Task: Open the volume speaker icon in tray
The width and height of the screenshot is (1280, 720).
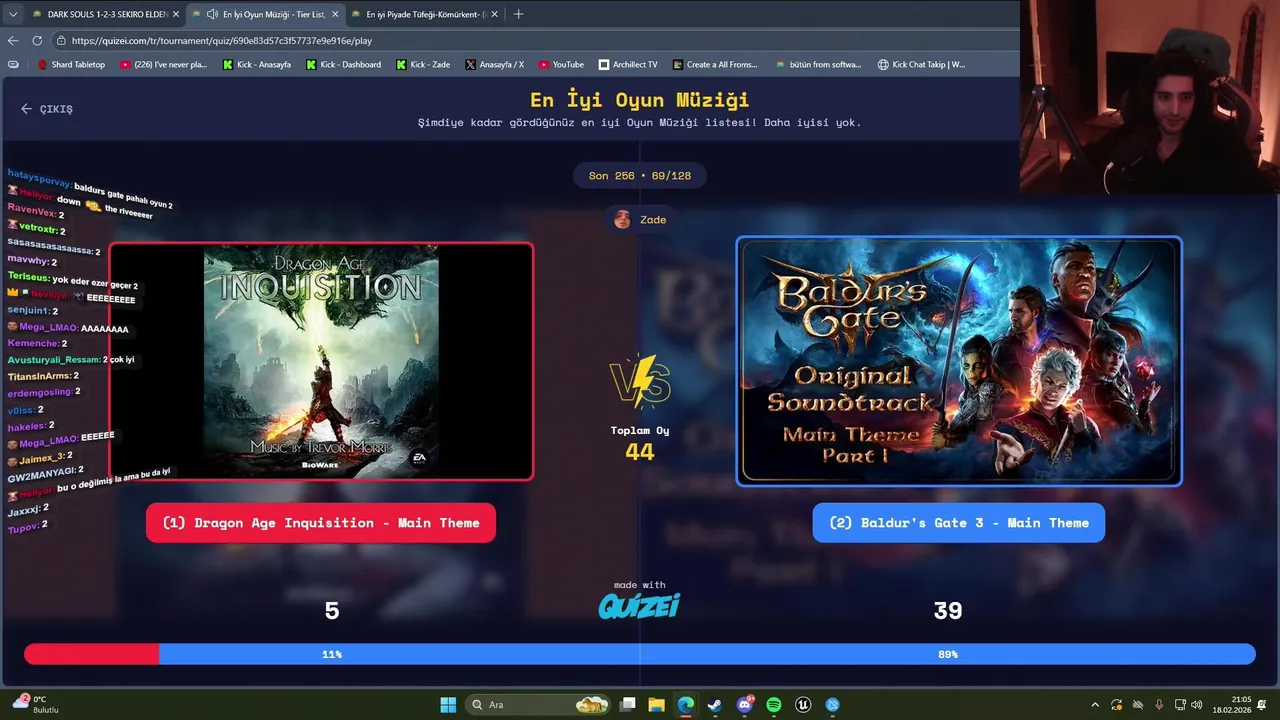Action: [x=1199, y=705]
